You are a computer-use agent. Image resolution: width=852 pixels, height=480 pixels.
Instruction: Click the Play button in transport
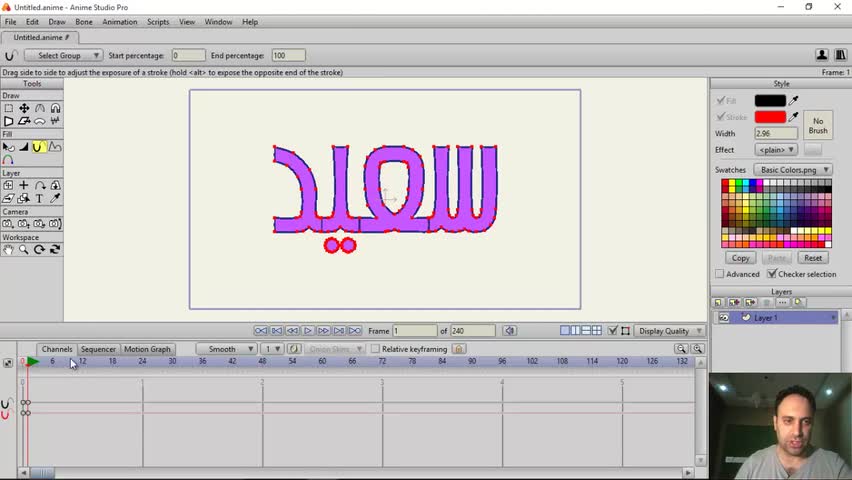308,331
